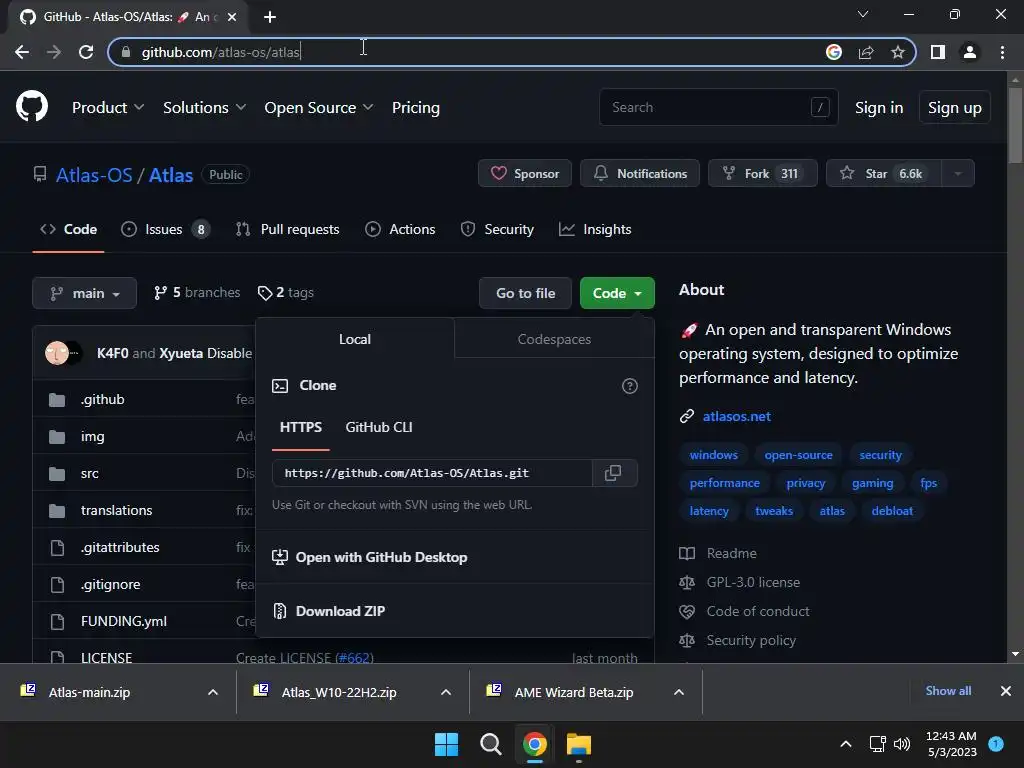Image resolution: width=1024 pixels, height=768 pixels.
Task: Open the tab search chevron in title bar
Action: coord(863,14)
